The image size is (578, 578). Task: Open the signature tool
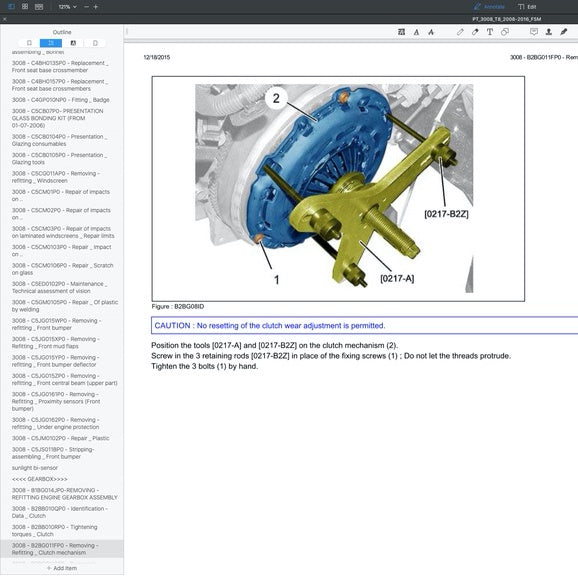[564, 32]
